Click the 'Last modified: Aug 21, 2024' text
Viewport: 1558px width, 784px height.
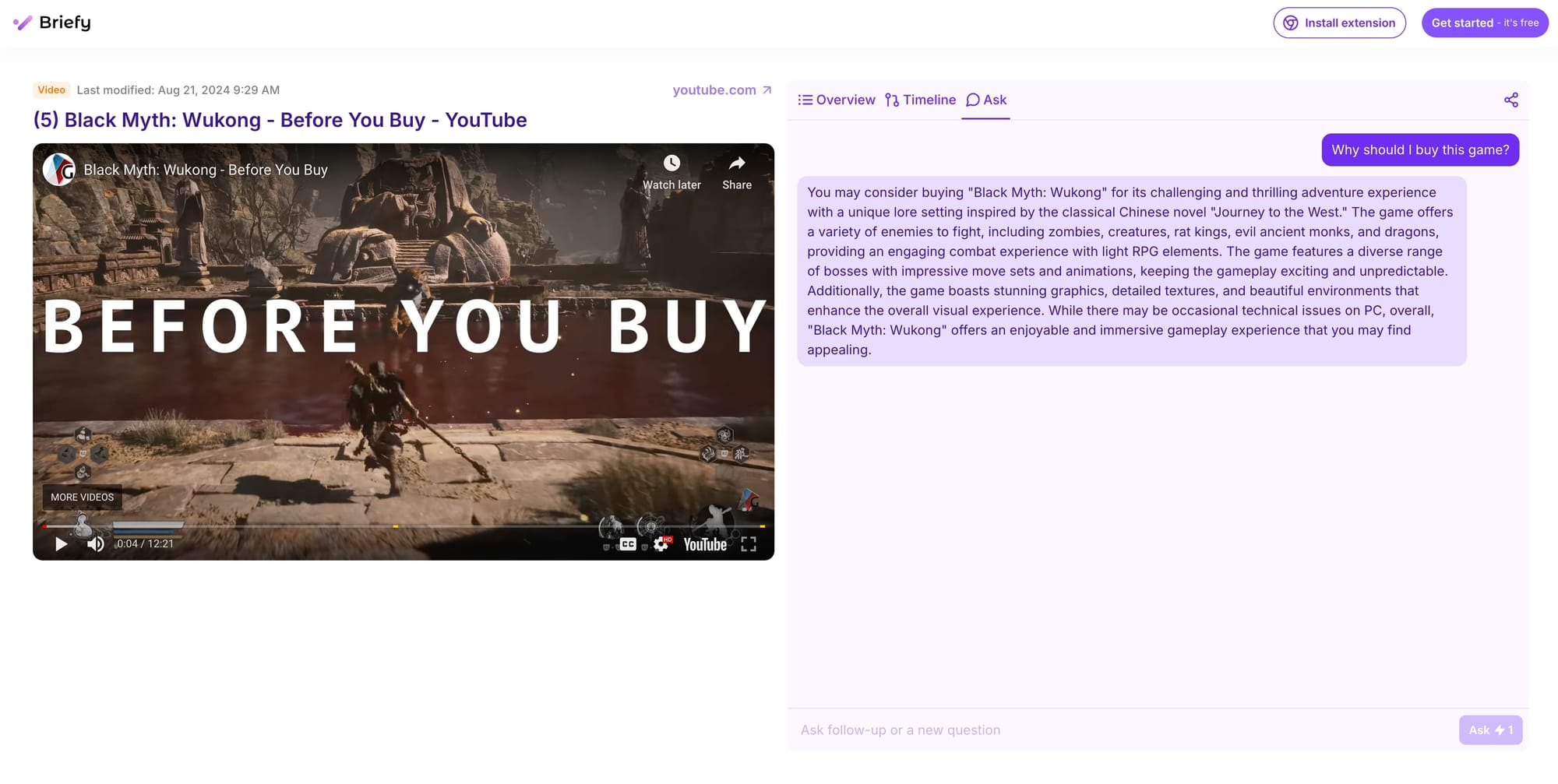[178, 90]
